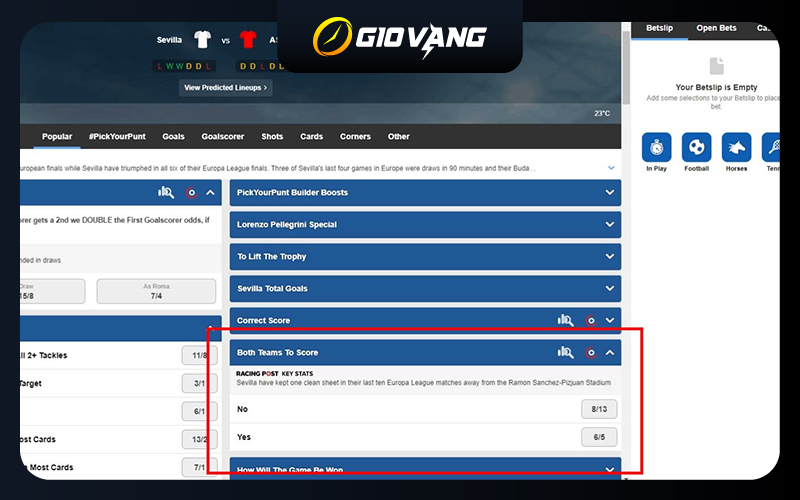Image resolution: width=800 pixels, height=500 pixels.
Task: Switch to the Open Bets tab
Action: (x=716, y=28)
